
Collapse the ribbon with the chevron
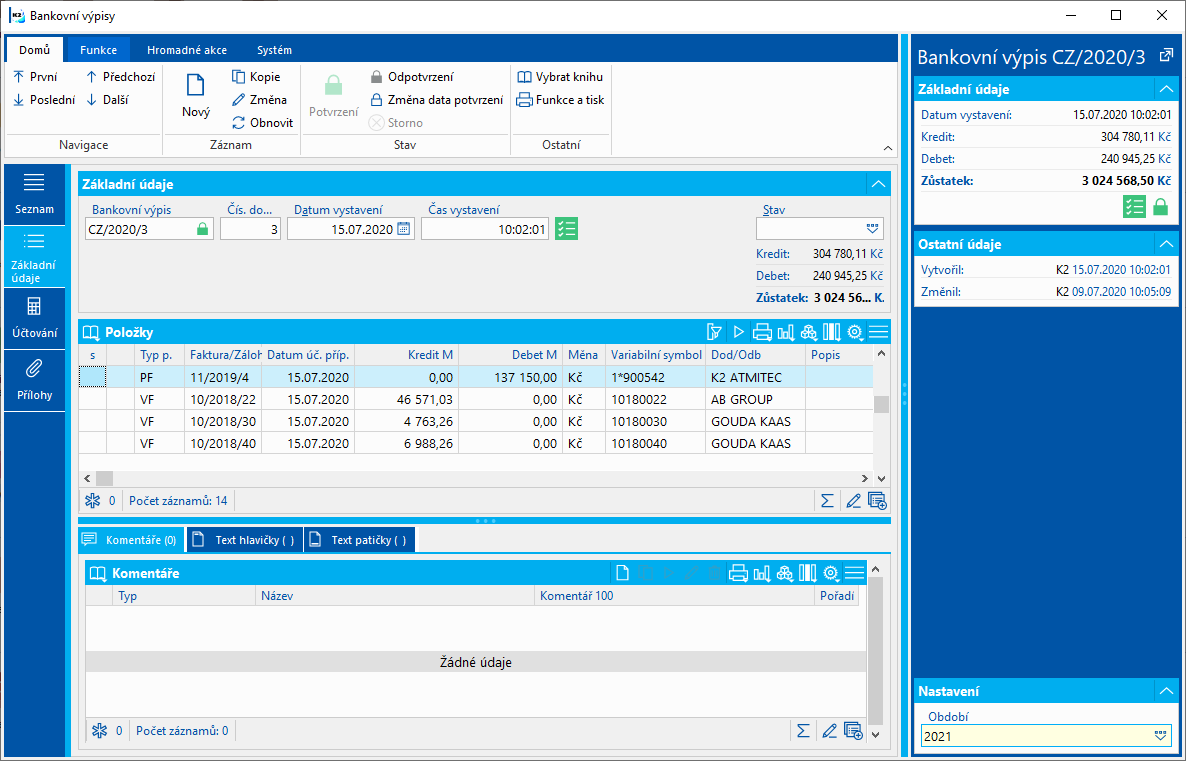click(x=888, y=148)
